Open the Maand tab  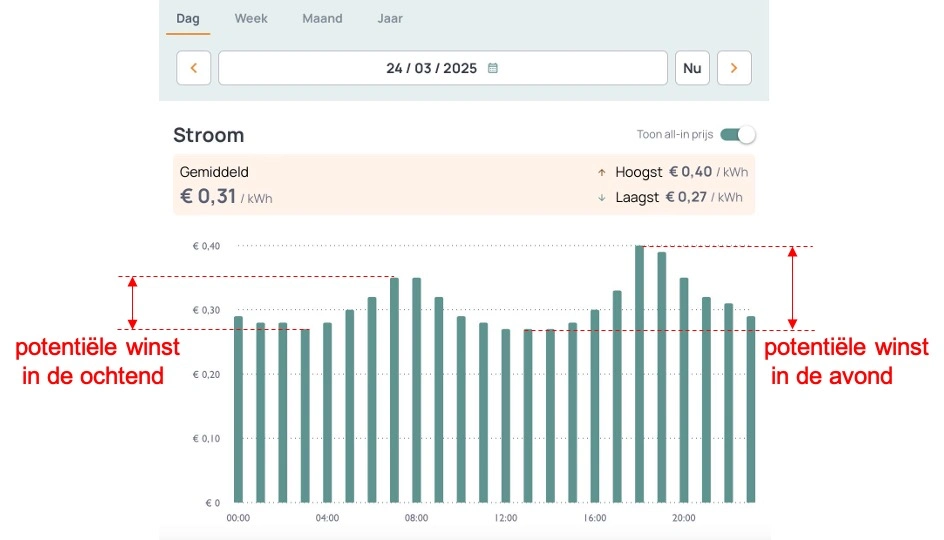322,19
